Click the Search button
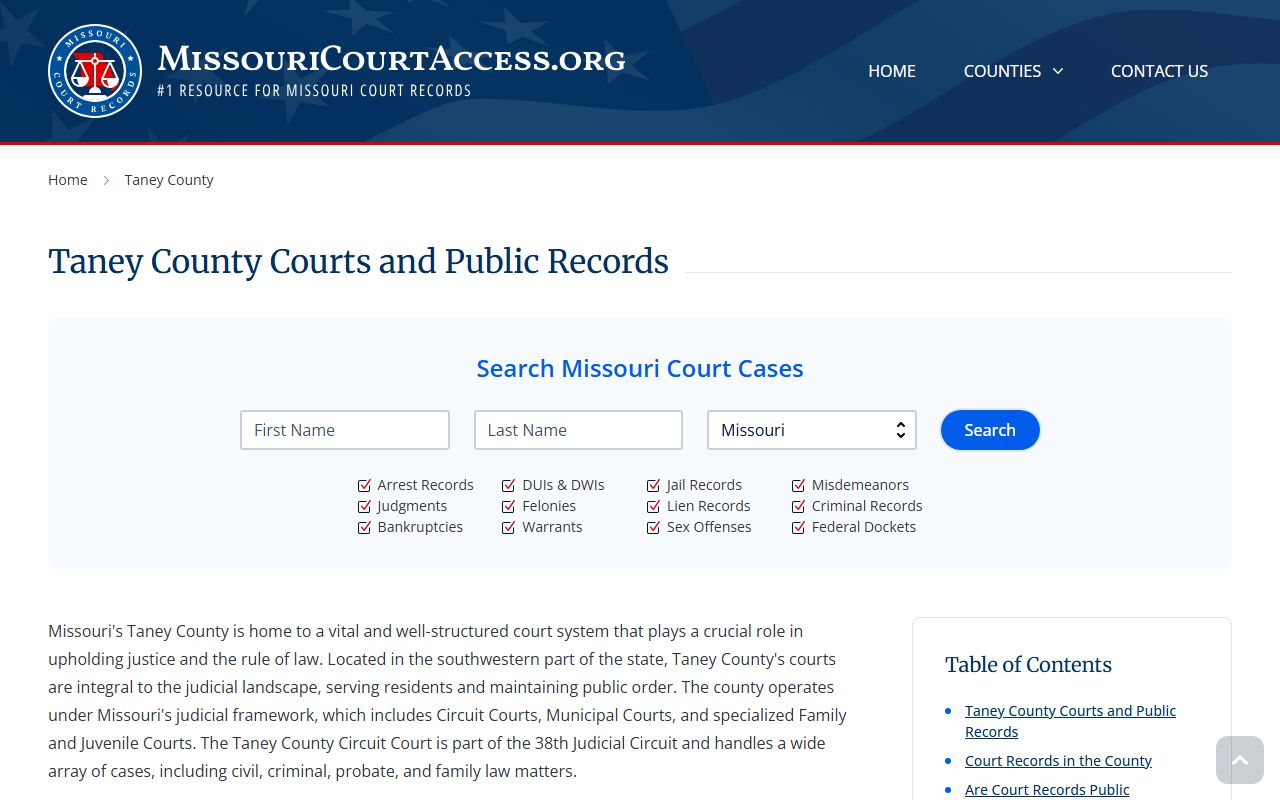 pos(990,430)
